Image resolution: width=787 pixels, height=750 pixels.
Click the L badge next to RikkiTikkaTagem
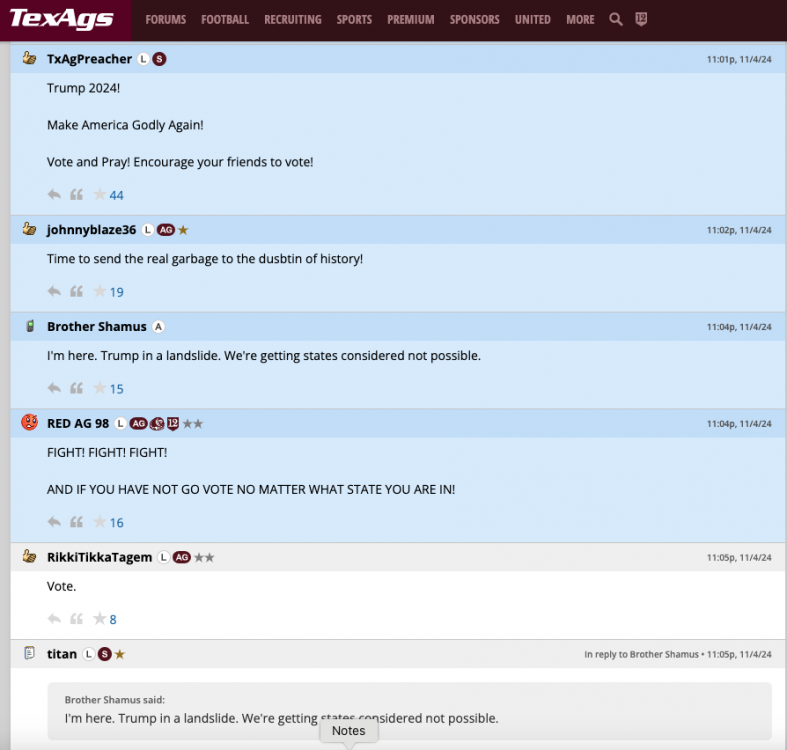click(163, 557)
